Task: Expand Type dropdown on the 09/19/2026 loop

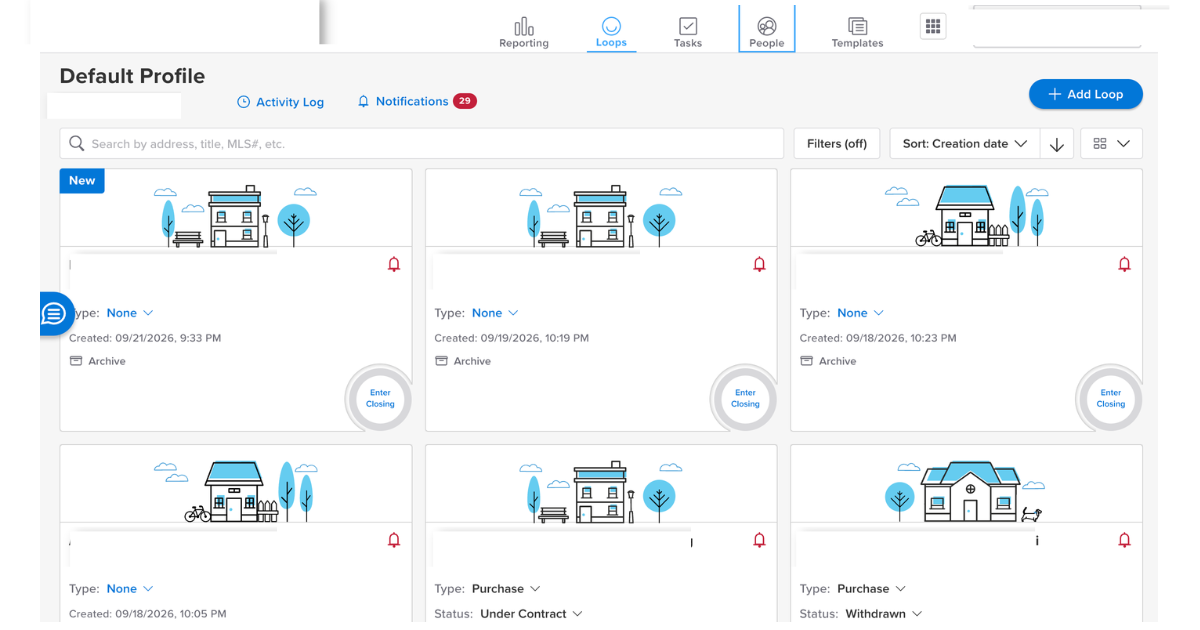Action: [x=495, y=313]
